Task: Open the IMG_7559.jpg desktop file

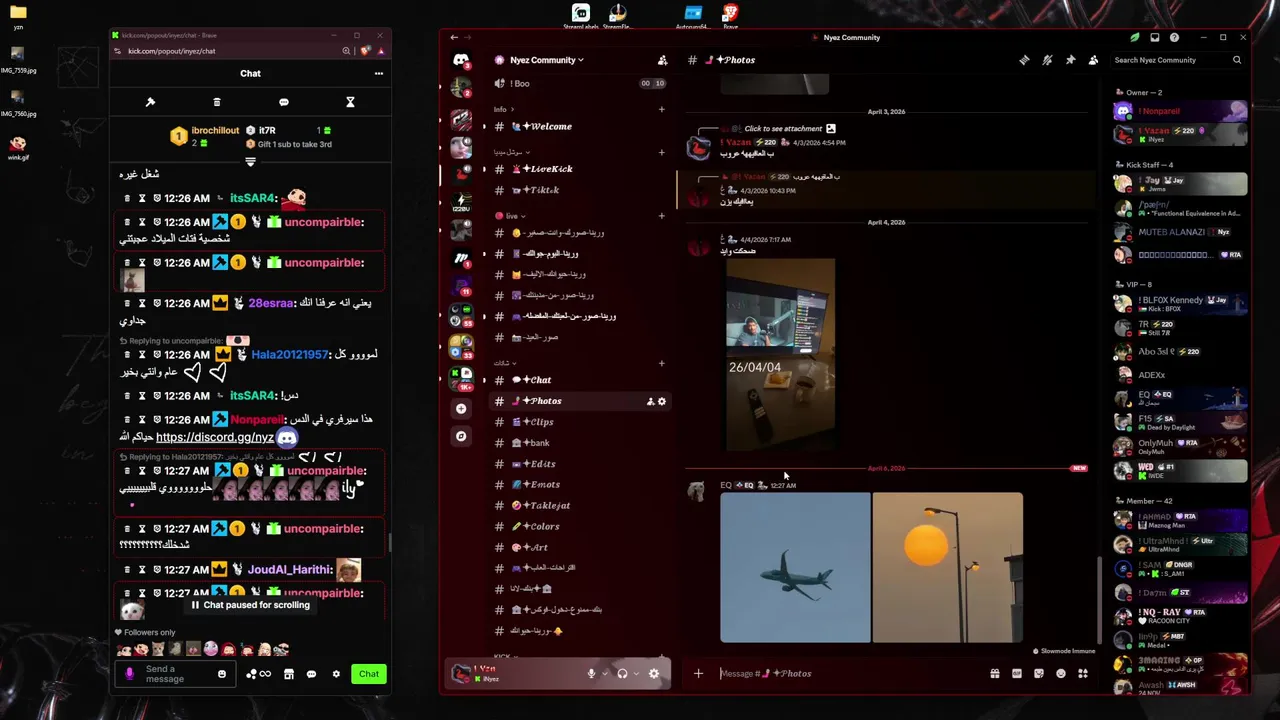Action: coord(18,58)
